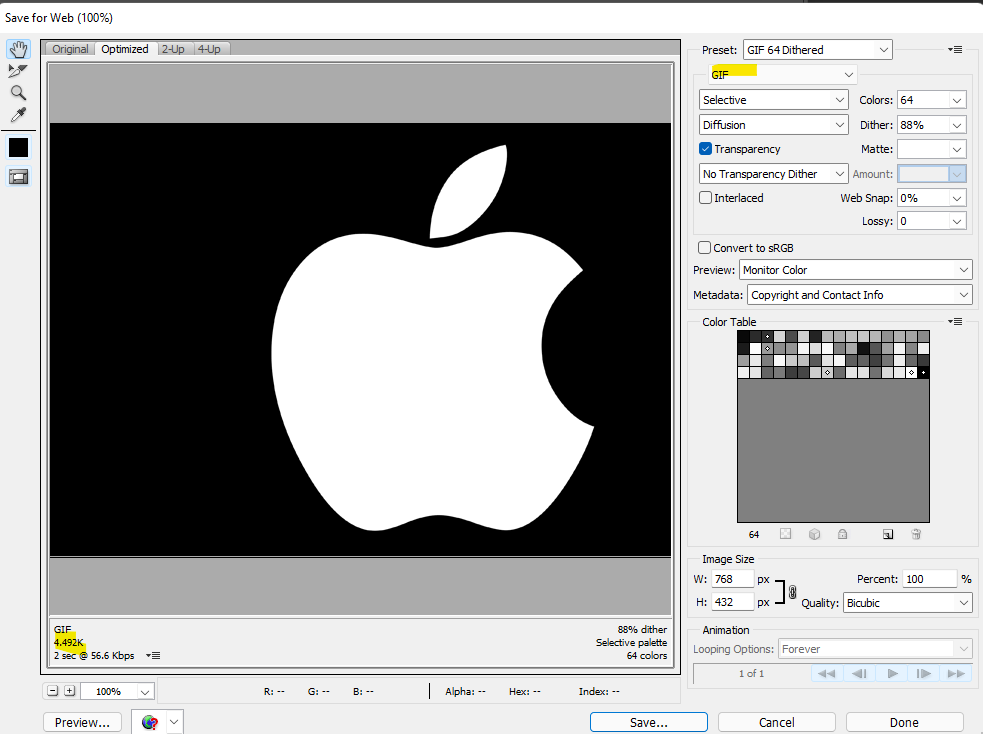Switch to the 2-Up tab
Image resolution: width=983 pixels, height=734 pixels.
pyautogui.click(x=173, y=49)
